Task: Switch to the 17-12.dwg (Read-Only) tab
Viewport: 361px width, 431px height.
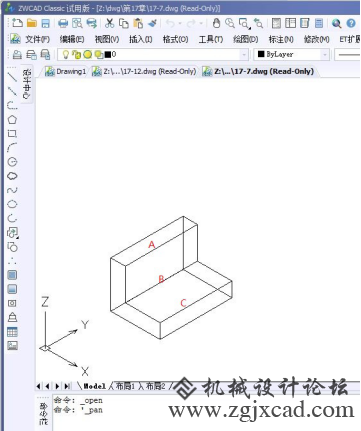Action: coord(144,71)
